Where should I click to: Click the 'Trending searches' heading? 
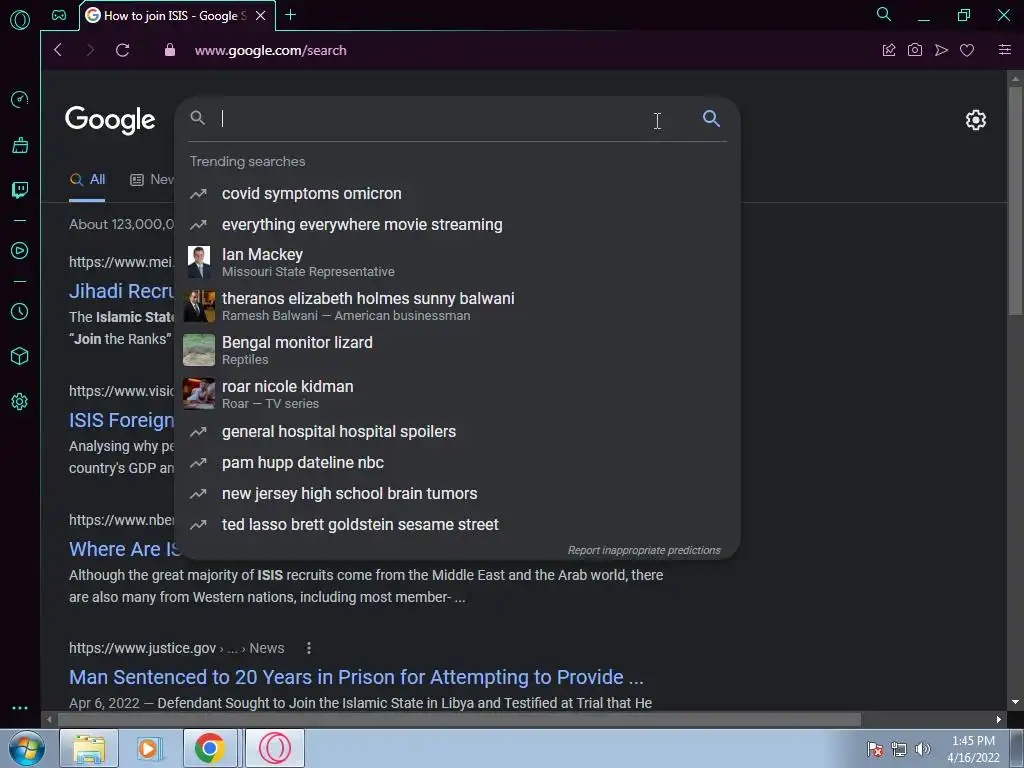click(x=248, y=161)
